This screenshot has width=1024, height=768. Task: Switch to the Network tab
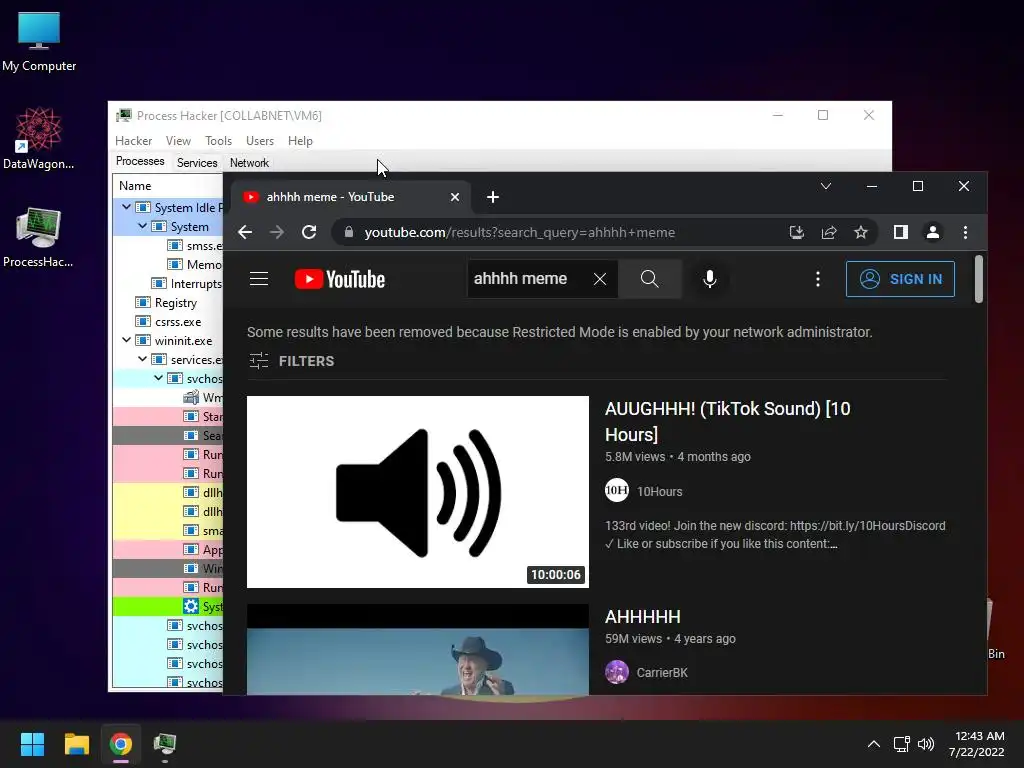(x=249, y=163)
